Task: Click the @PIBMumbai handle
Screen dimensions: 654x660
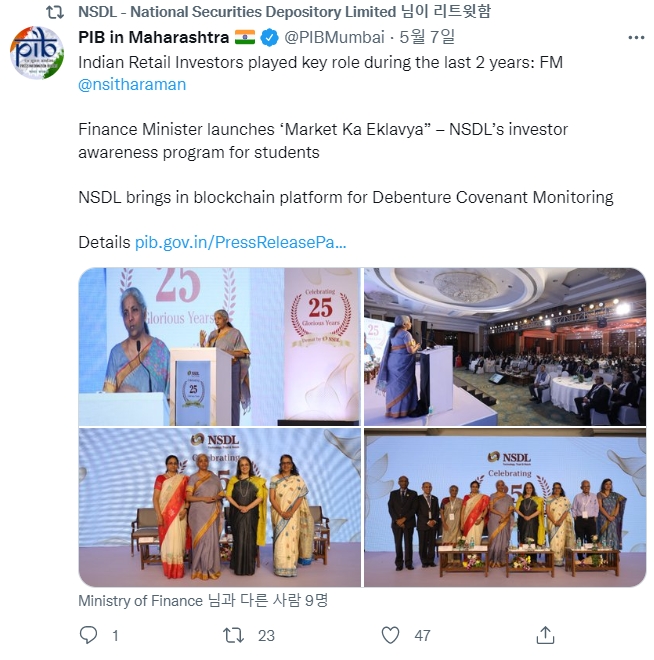Action: [336, 38]
